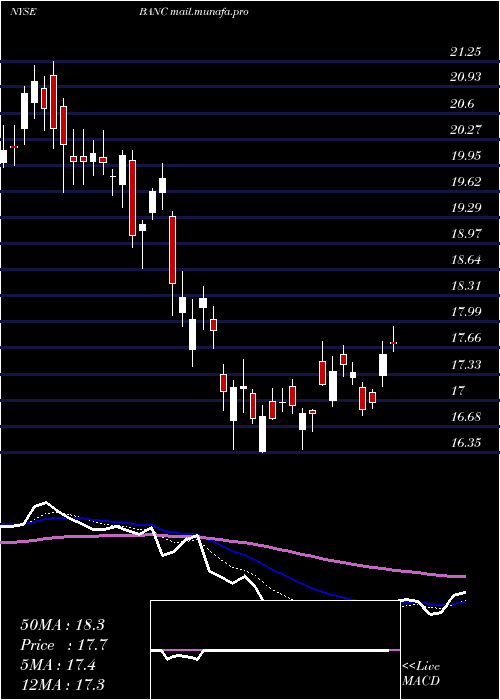Click the 18.64 price axis label
The width and height of the screenshot is (500, 700).
point(466,259)
